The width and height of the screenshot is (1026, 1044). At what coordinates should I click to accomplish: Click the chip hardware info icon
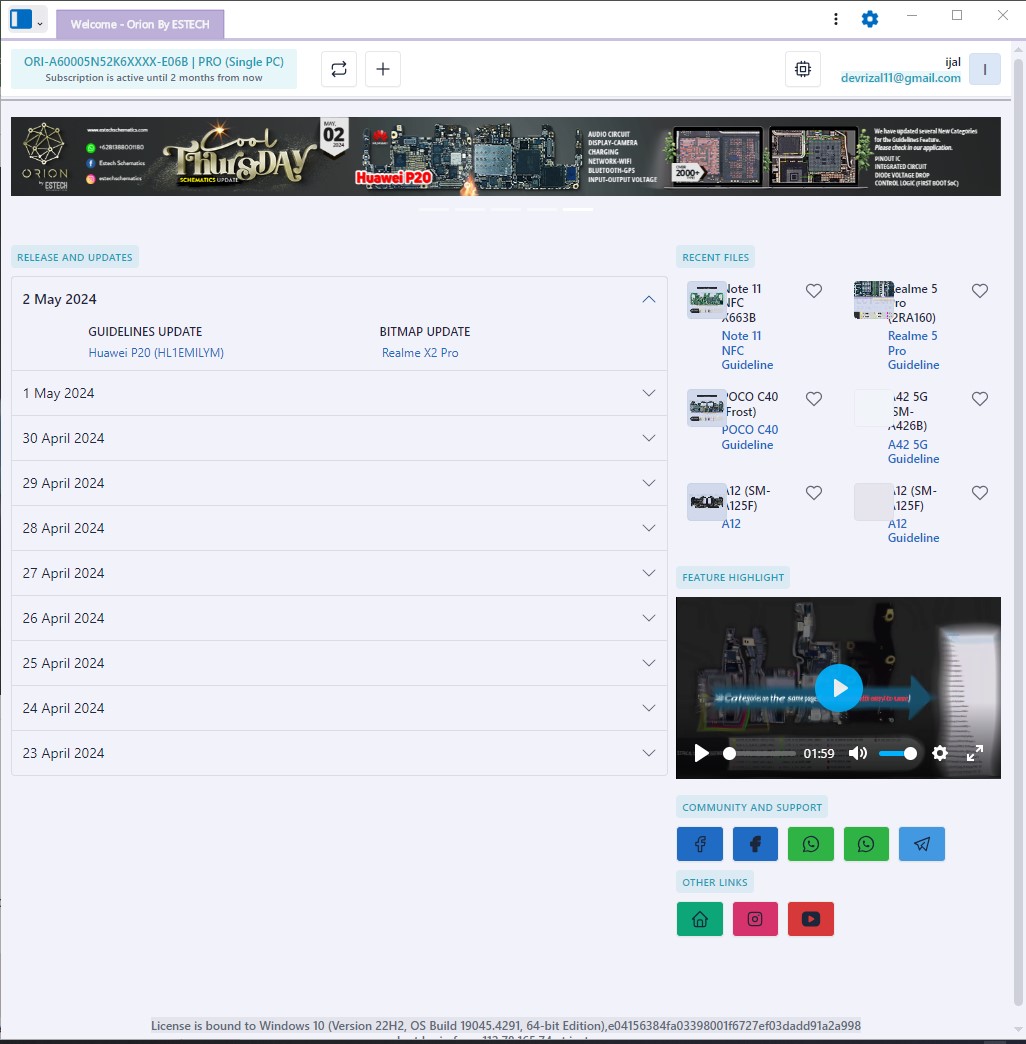803,69
